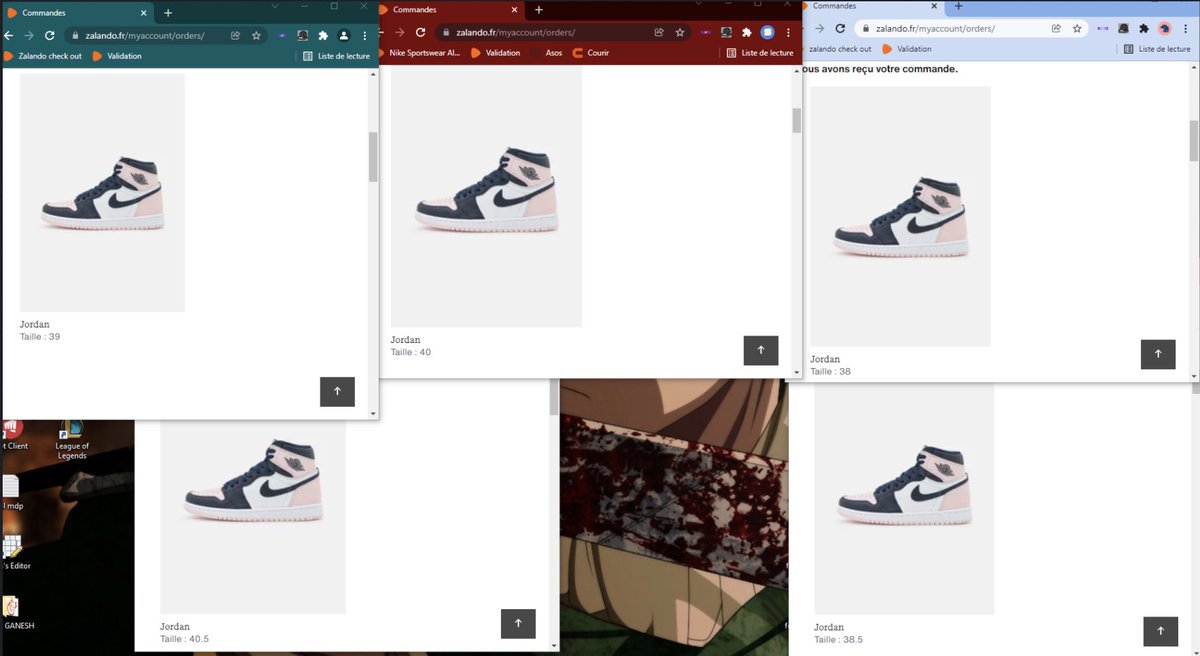Bookmark star icon in the red window

[x=680, y=32]
